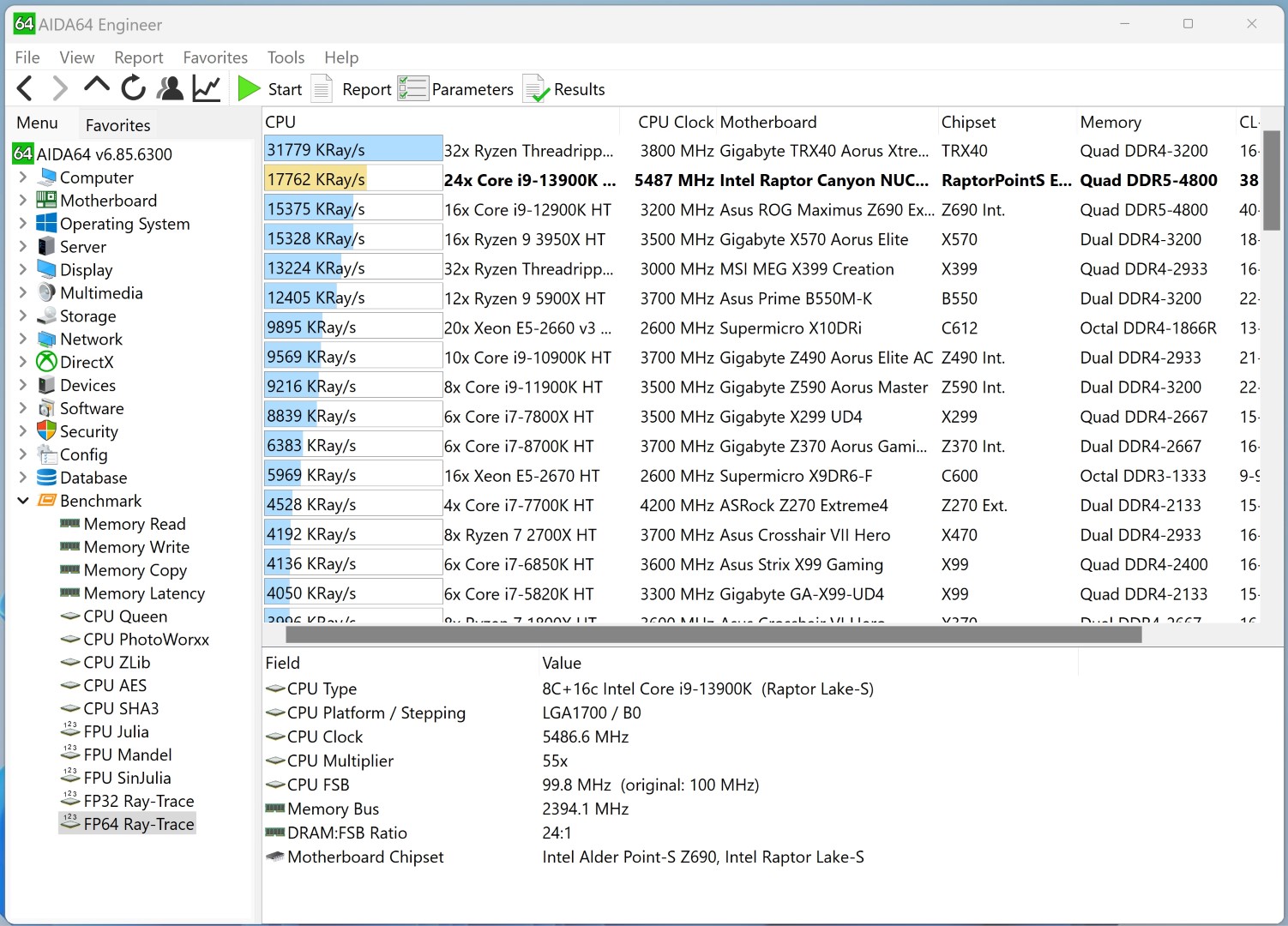Collapse the Benchmark tree node
The height and width of the screenshot is (926, 1288).
coord(23,501)
